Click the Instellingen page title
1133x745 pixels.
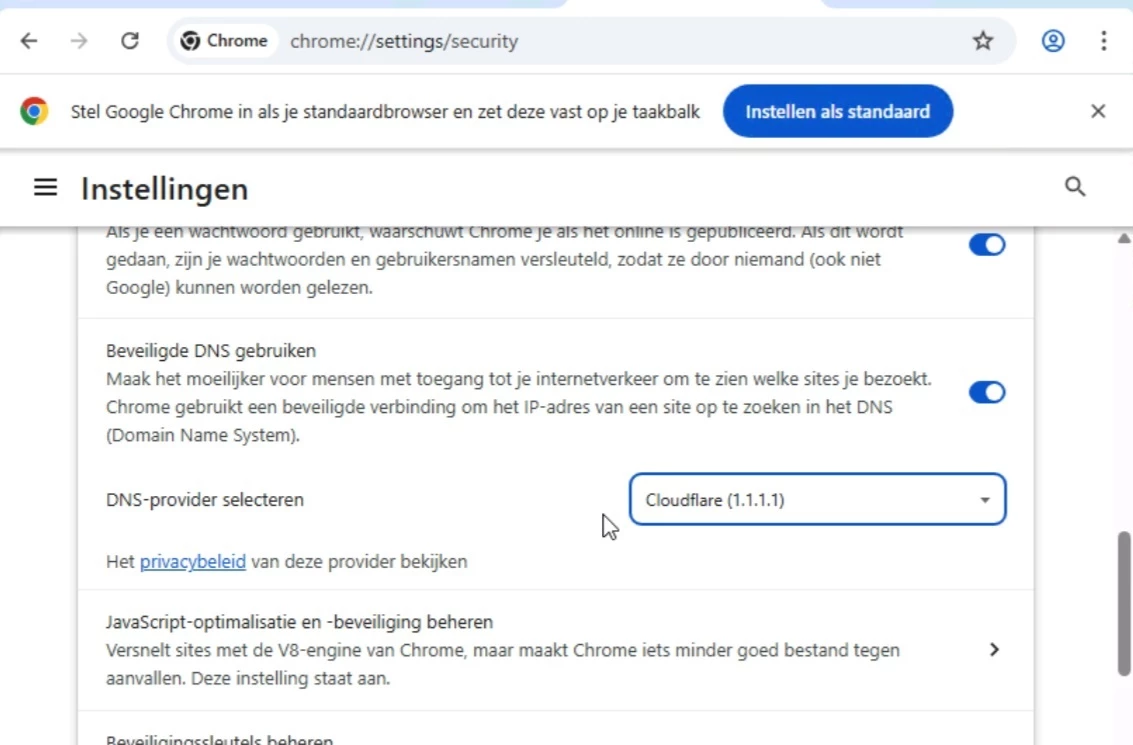pyautogui.click(x=165, y=189)
